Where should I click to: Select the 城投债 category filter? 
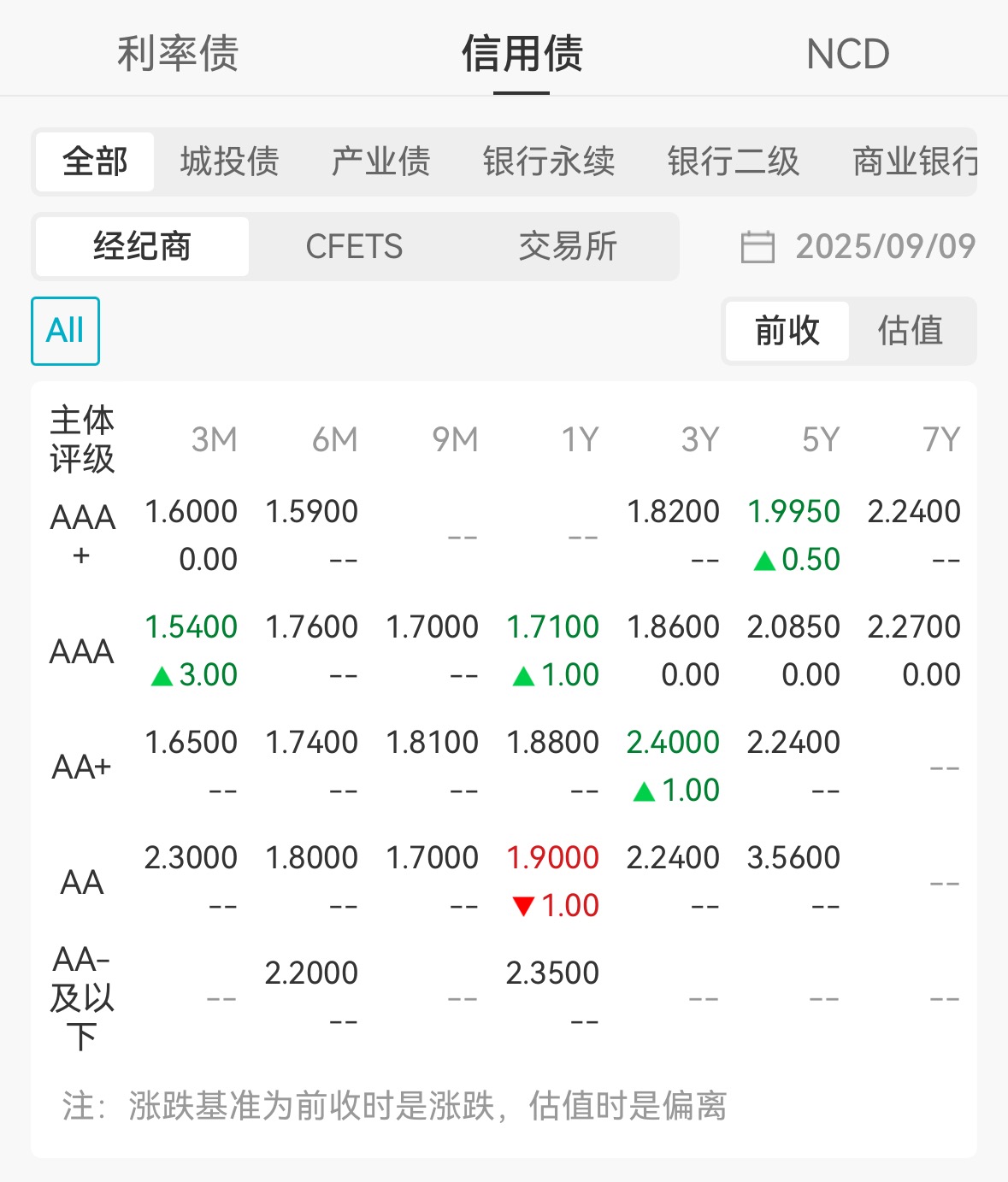pos(230,162)
